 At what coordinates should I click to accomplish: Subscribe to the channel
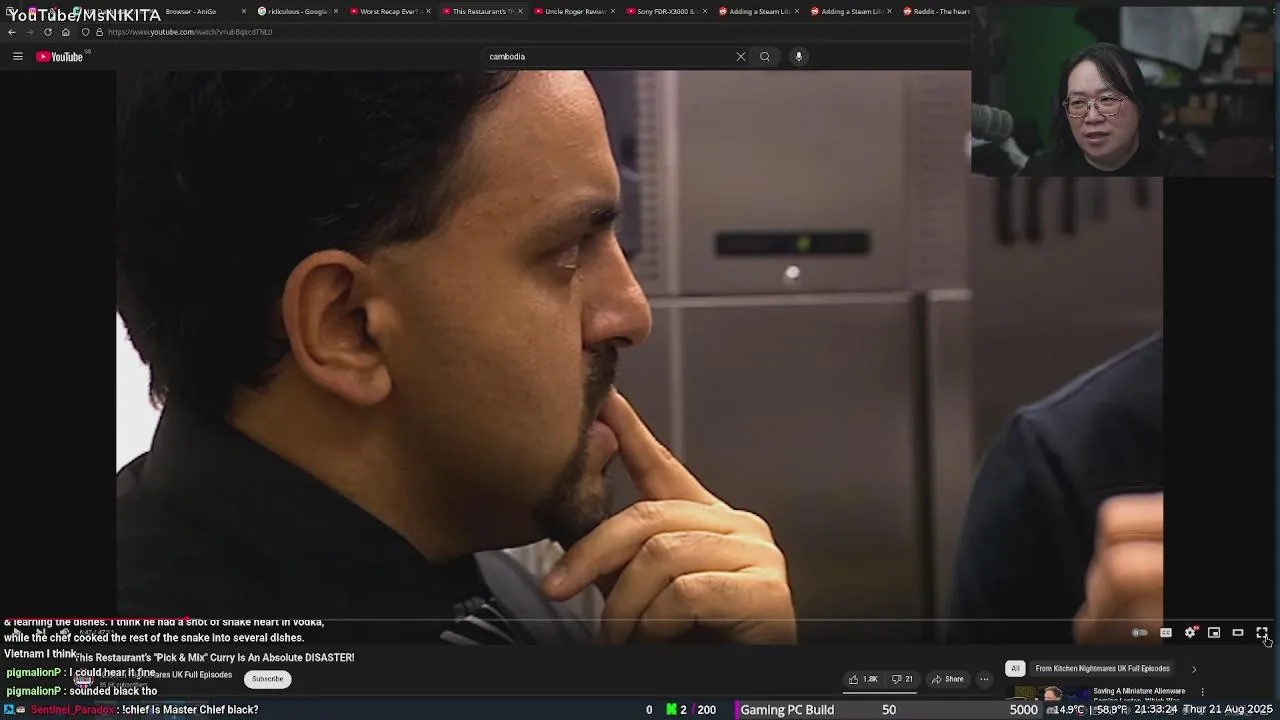(267, 679)
